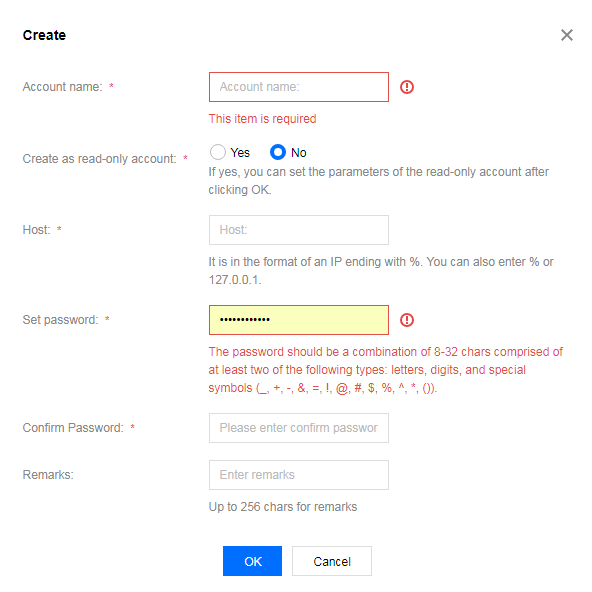Focus the Account name input field
The image size is (592, 592).
point(299,87)
